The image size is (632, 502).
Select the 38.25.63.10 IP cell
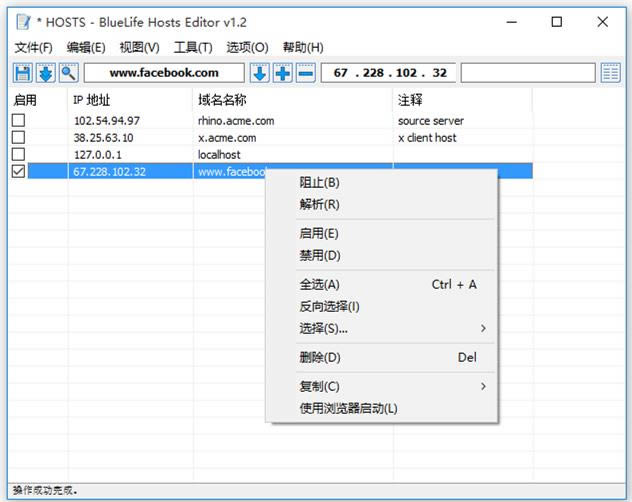[103, 137]
